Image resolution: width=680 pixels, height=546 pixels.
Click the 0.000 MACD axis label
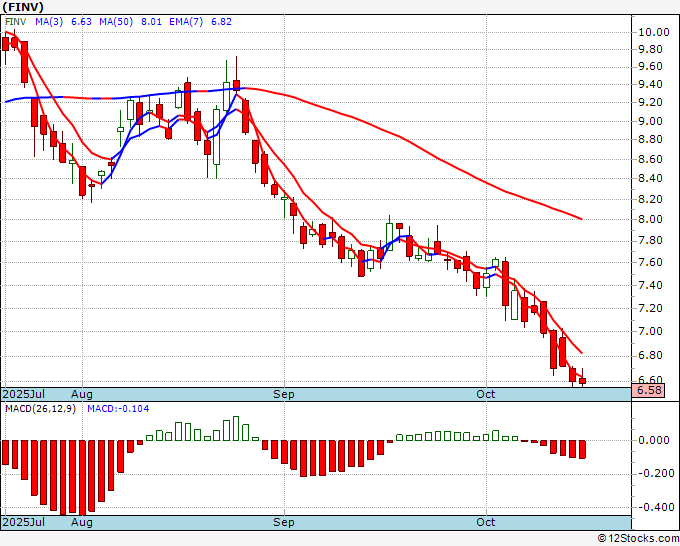coord(654,441)
